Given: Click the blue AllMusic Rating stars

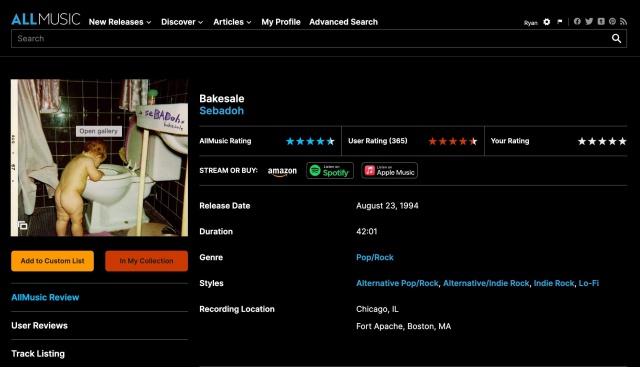Looking at the screenshot, I should 310,141.
